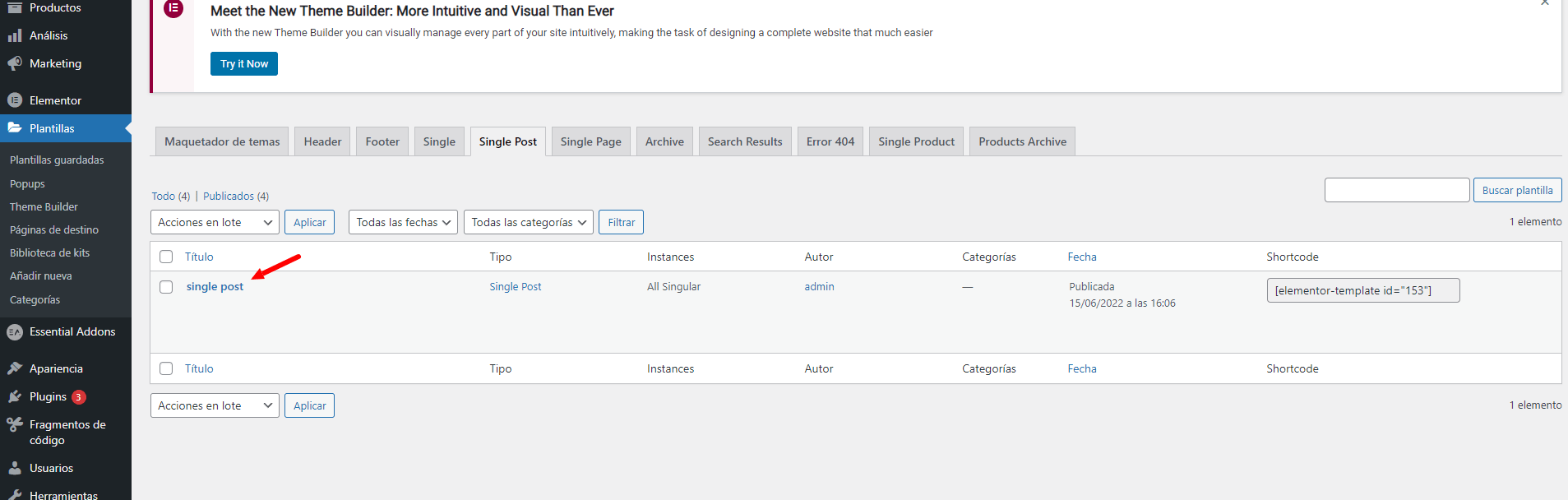The height and width of the screenshot is (500, 1568).
Task: Open the Todas las categorías dropdown
Action: 529,222
